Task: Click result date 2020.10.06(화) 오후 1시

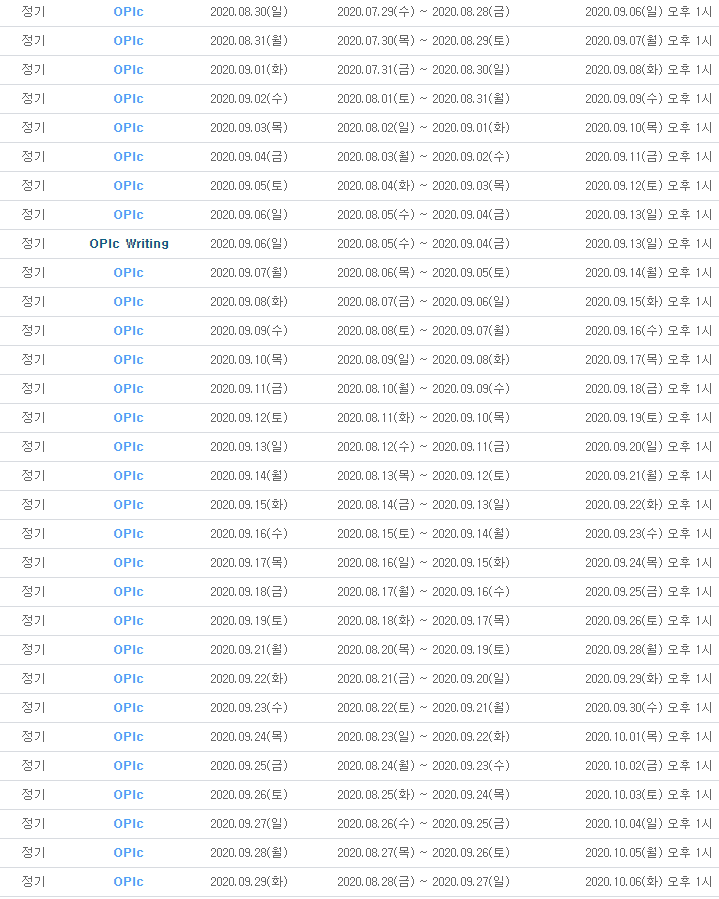Action: [x=648, y=882]
